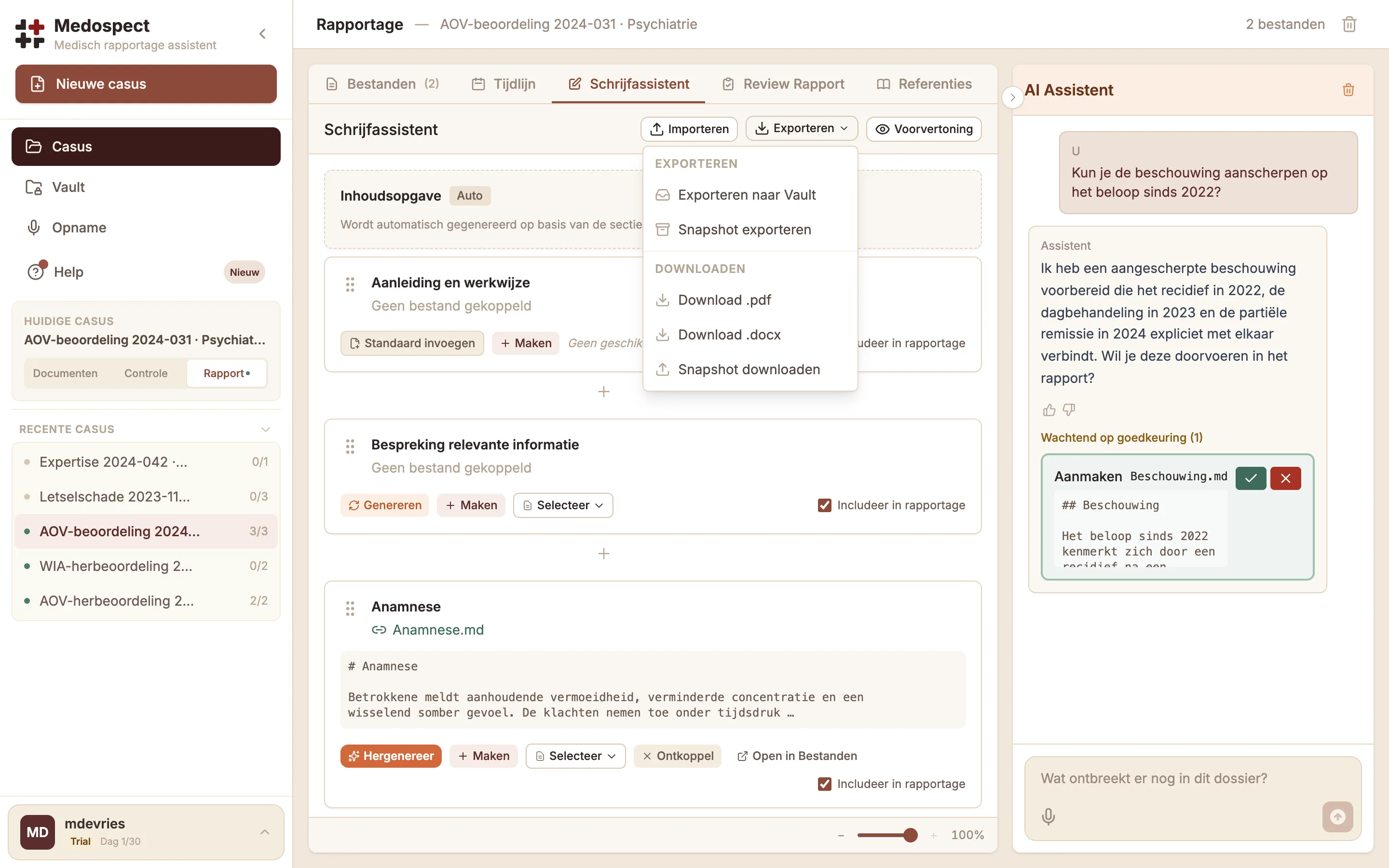The width and height of the screenshot is (1389, 868).
Task: Zoom out with the minus icon
Action: pyautogui.click(x=841, y=835)
